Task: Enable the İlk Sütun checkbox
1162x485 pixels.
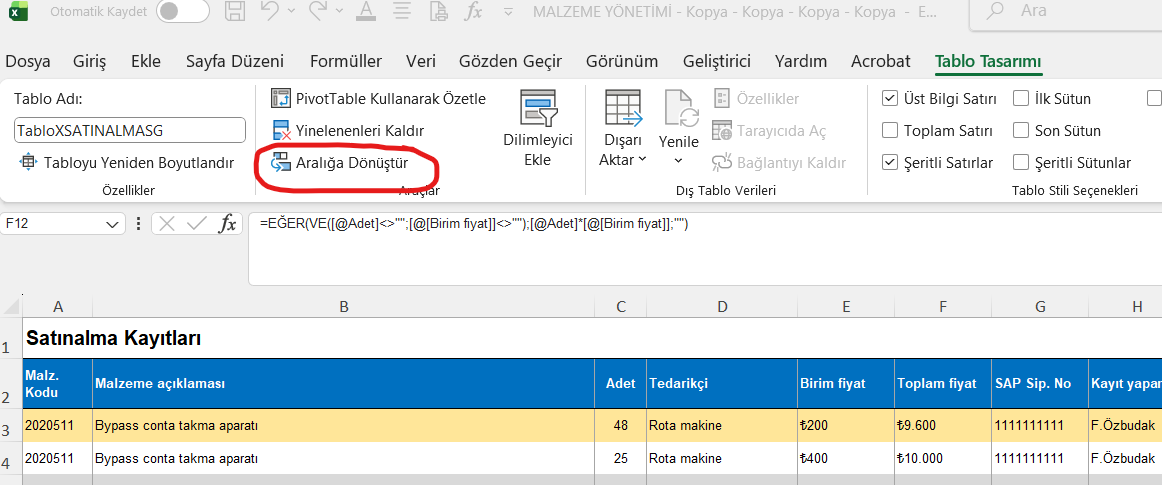Action: point(1021,99)
